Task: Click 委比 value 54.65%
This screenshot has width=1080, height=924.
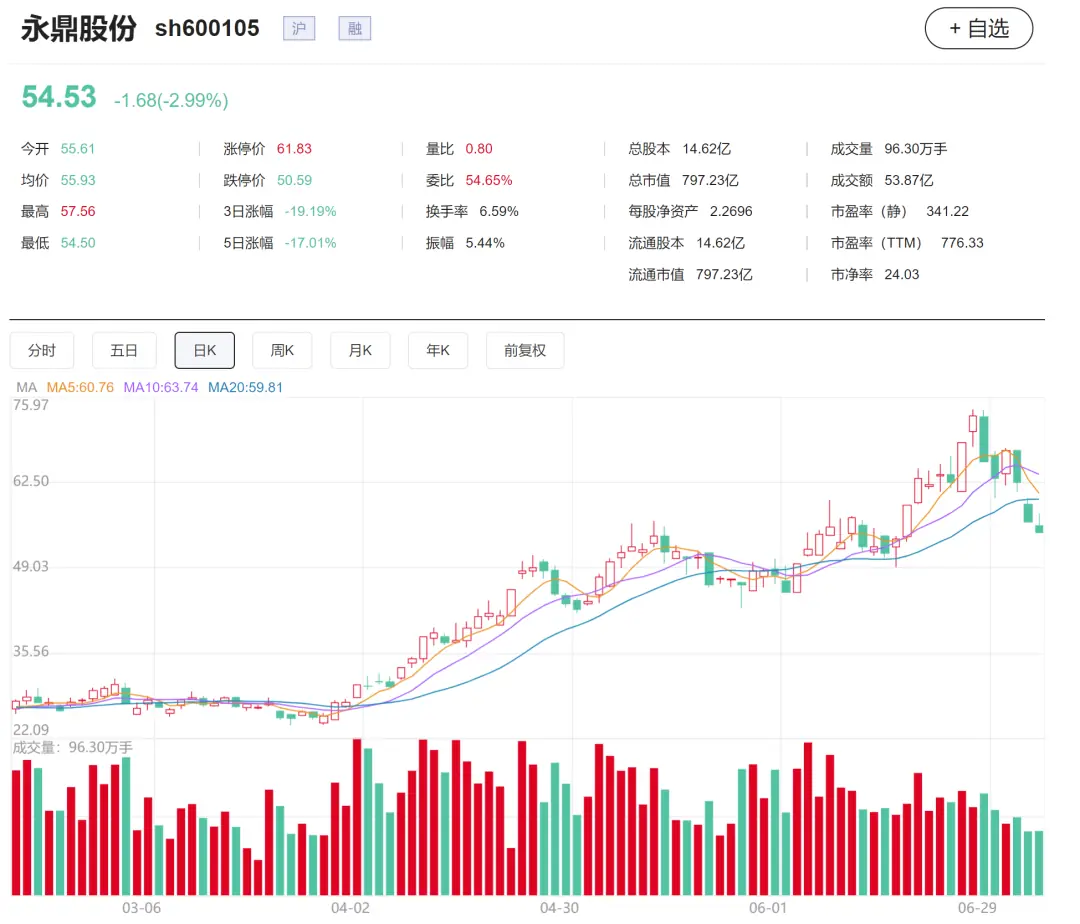Action: pyautogui.click(x=489, y=180)
